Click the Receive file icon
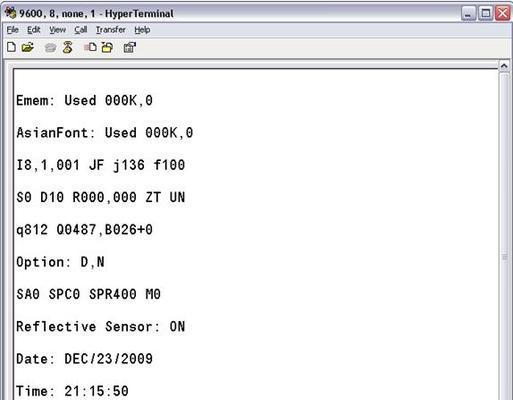The width and height of the screenshot is (513, 400). [107, 47]
